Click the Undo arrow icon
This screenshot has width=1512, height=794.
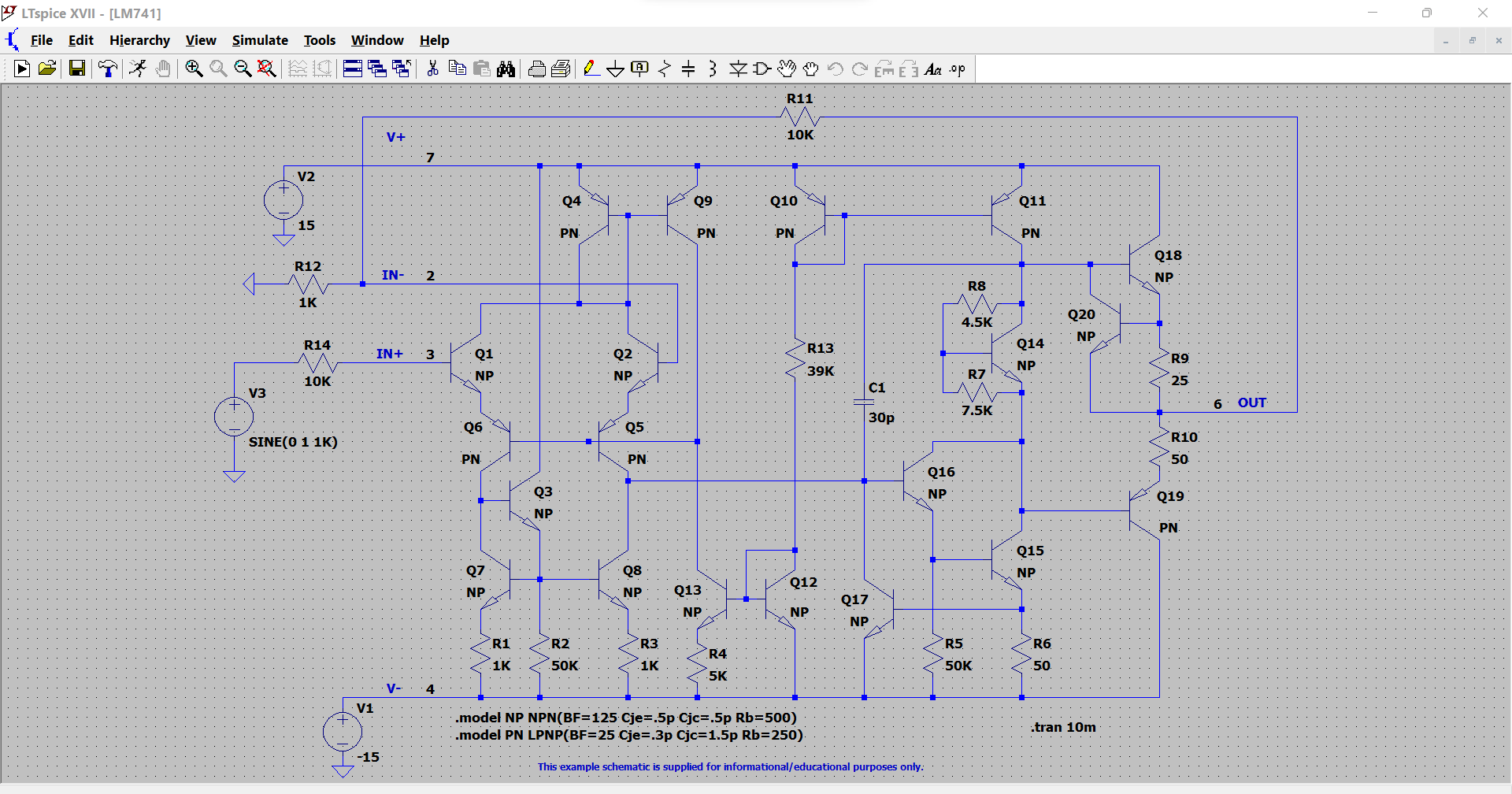coord(836,69)
